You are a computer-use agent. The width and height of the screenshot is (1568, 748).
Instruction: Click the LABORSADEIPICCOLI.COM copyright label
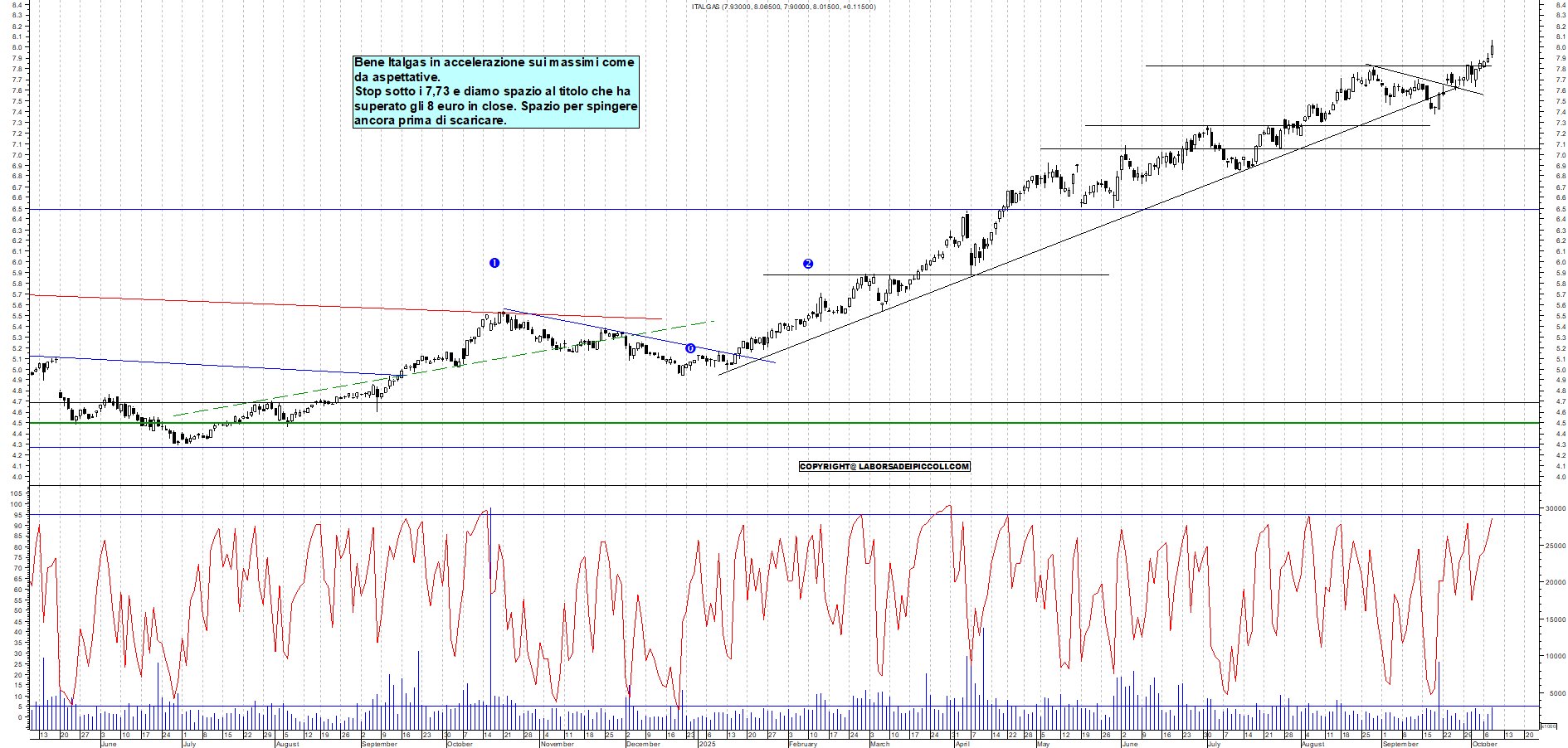pos(884,467)
